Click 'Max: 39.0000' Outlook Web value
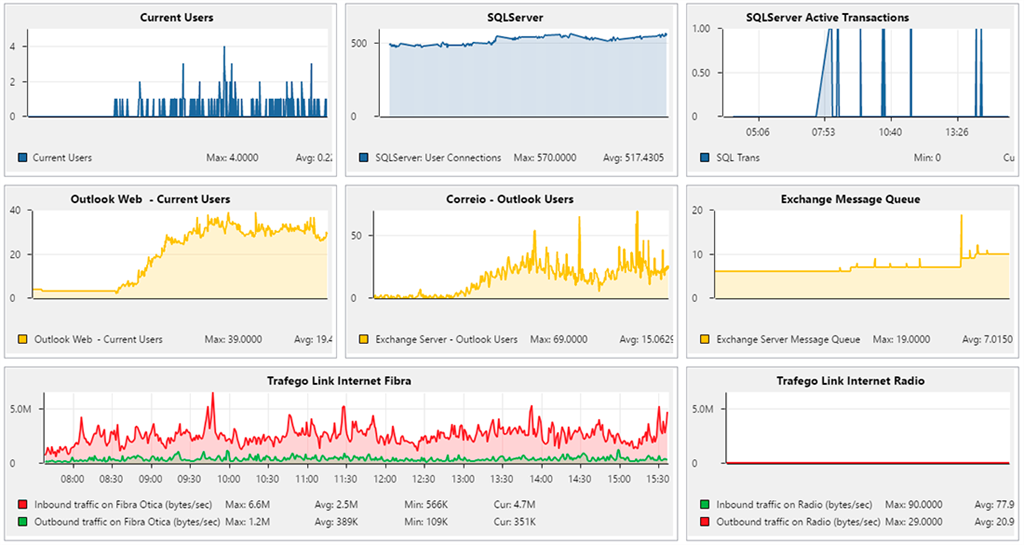The image size is (1024, 545). (233, 339)
